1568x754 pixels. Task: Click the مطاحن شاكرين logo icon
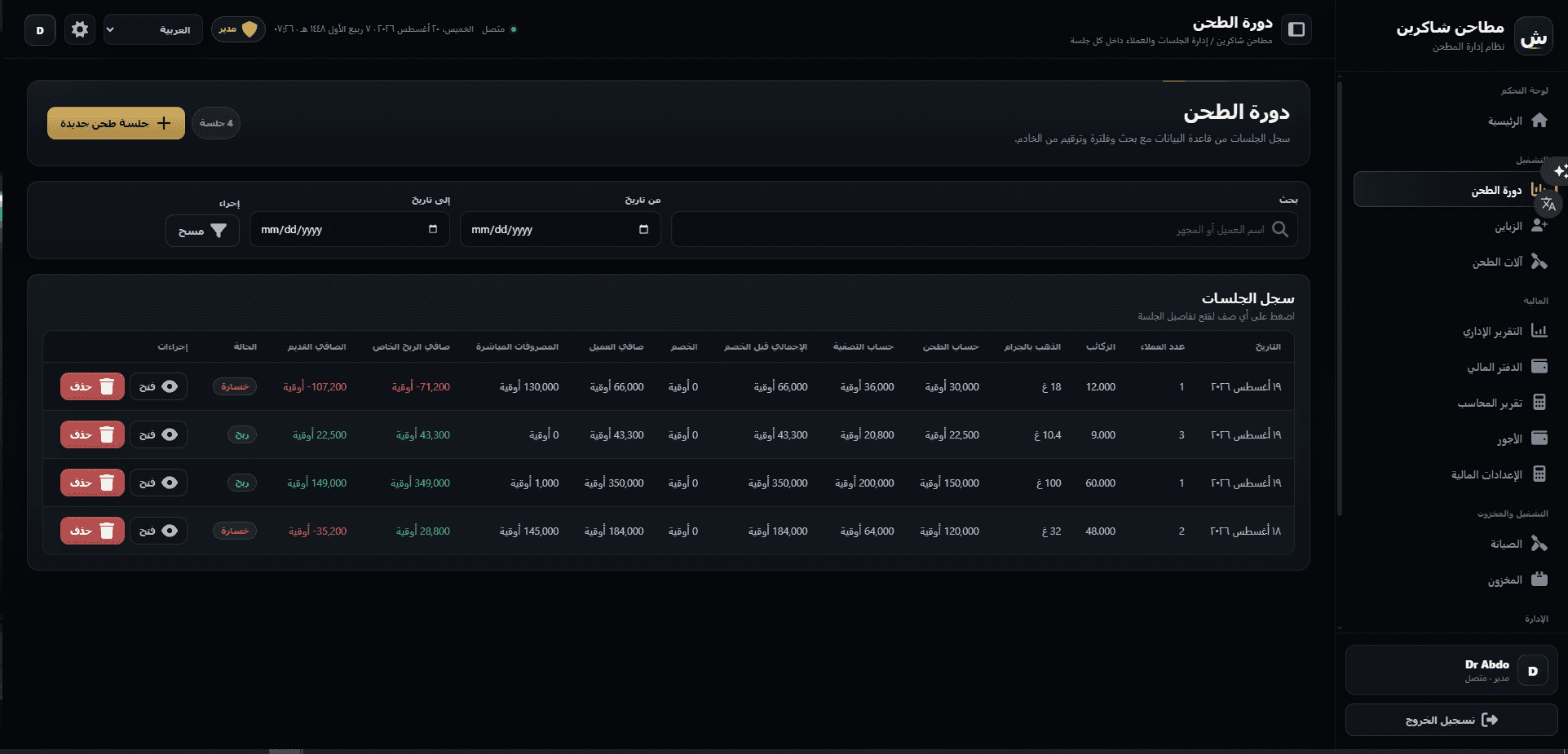(x=1534, y=37)
